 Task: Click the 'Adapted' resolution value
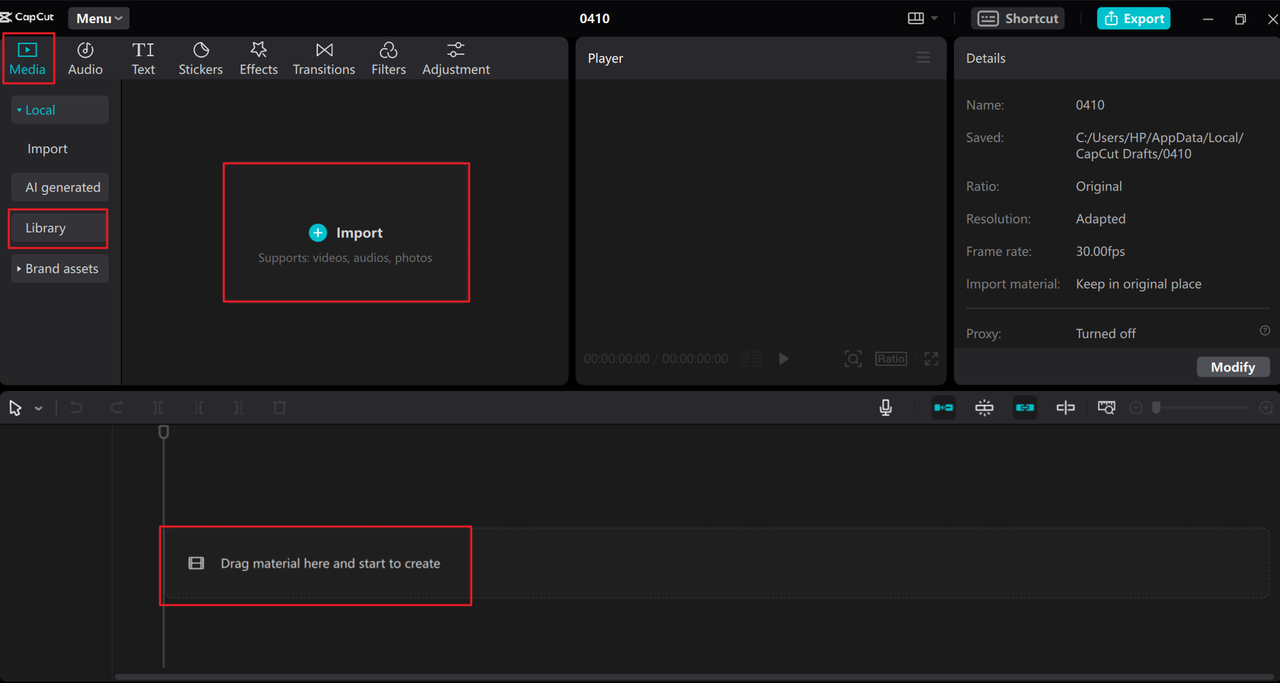[1101, 219]
